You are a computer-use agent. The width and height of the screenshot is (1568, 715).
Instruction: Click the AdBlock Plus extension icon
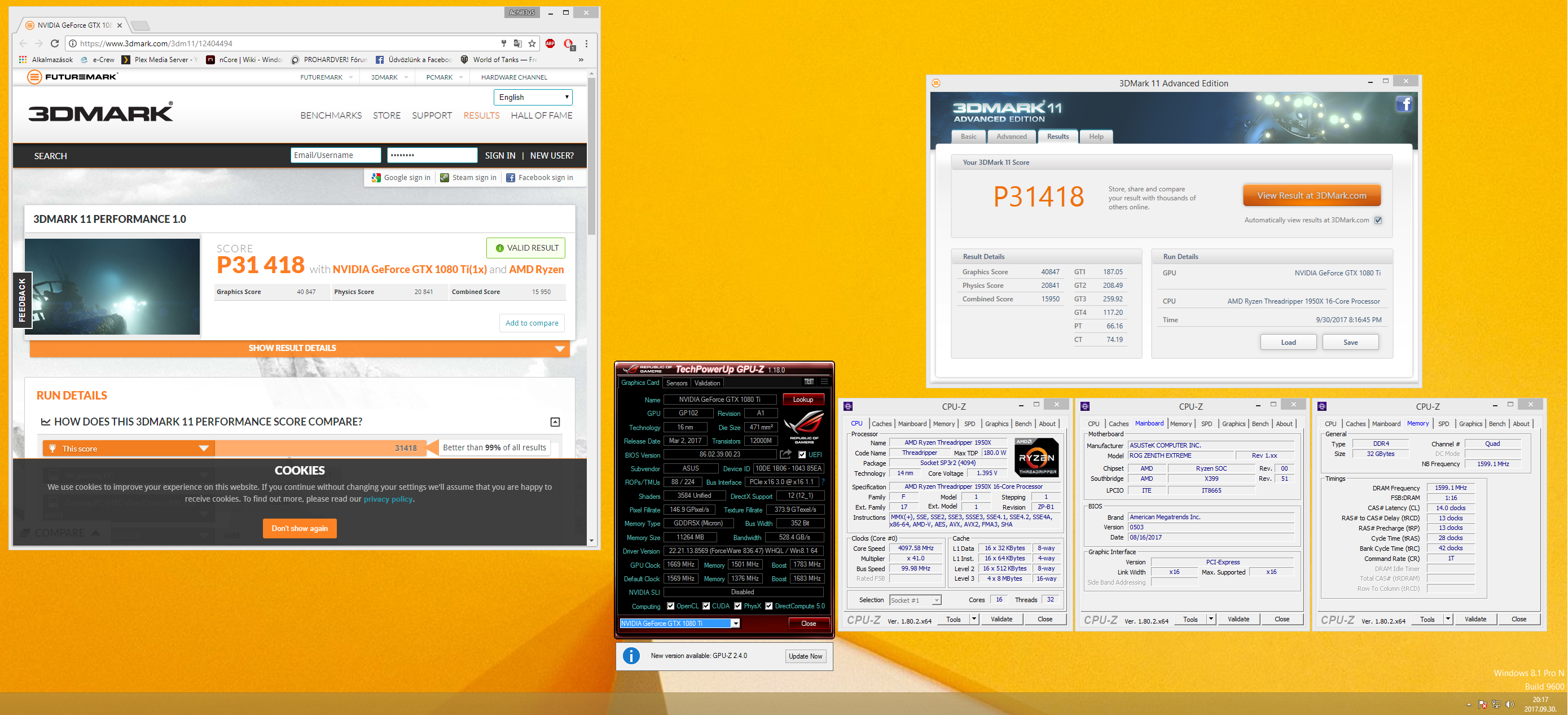point(550,43)
